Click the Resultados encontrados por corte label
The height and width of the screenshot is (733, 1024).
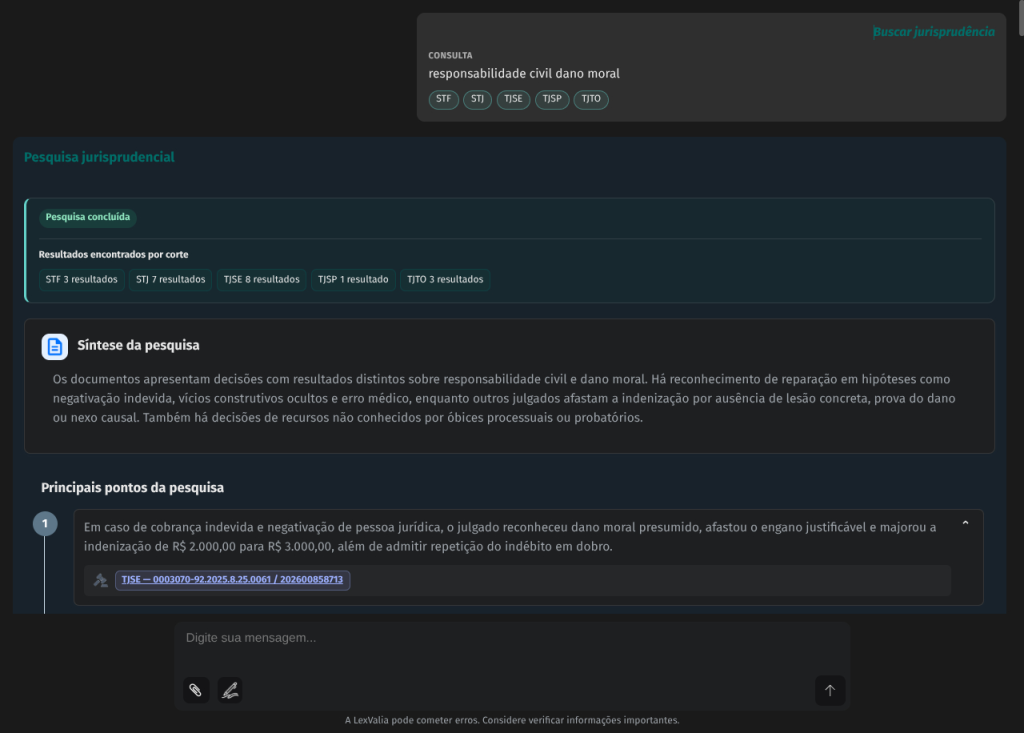click(x=114, y=255)
